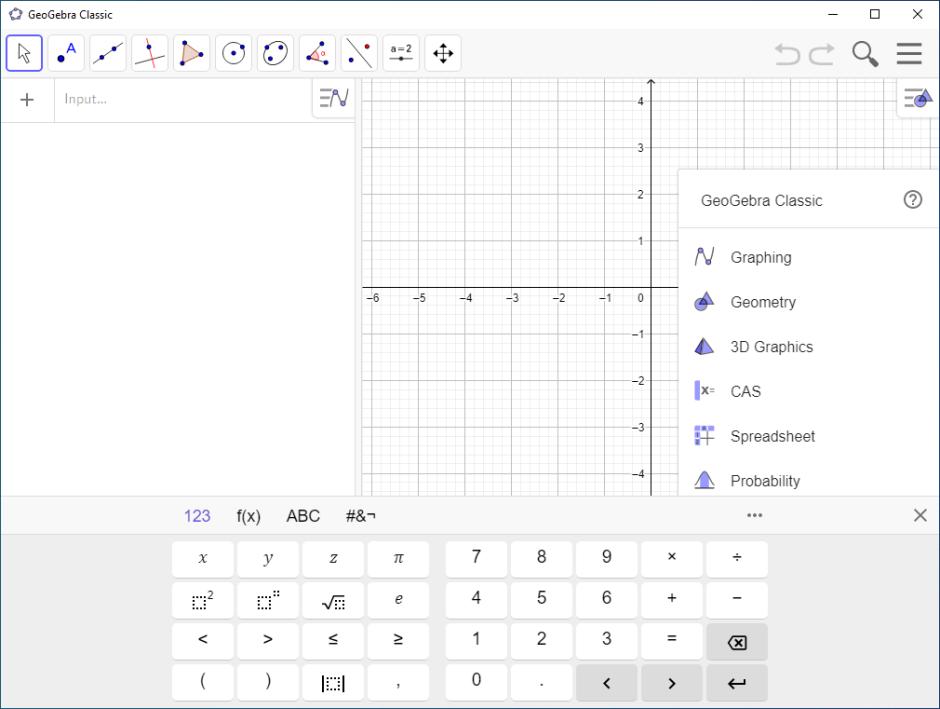Select the Line through two points tool
940x709 pixels.
click(x=108, y=53)
